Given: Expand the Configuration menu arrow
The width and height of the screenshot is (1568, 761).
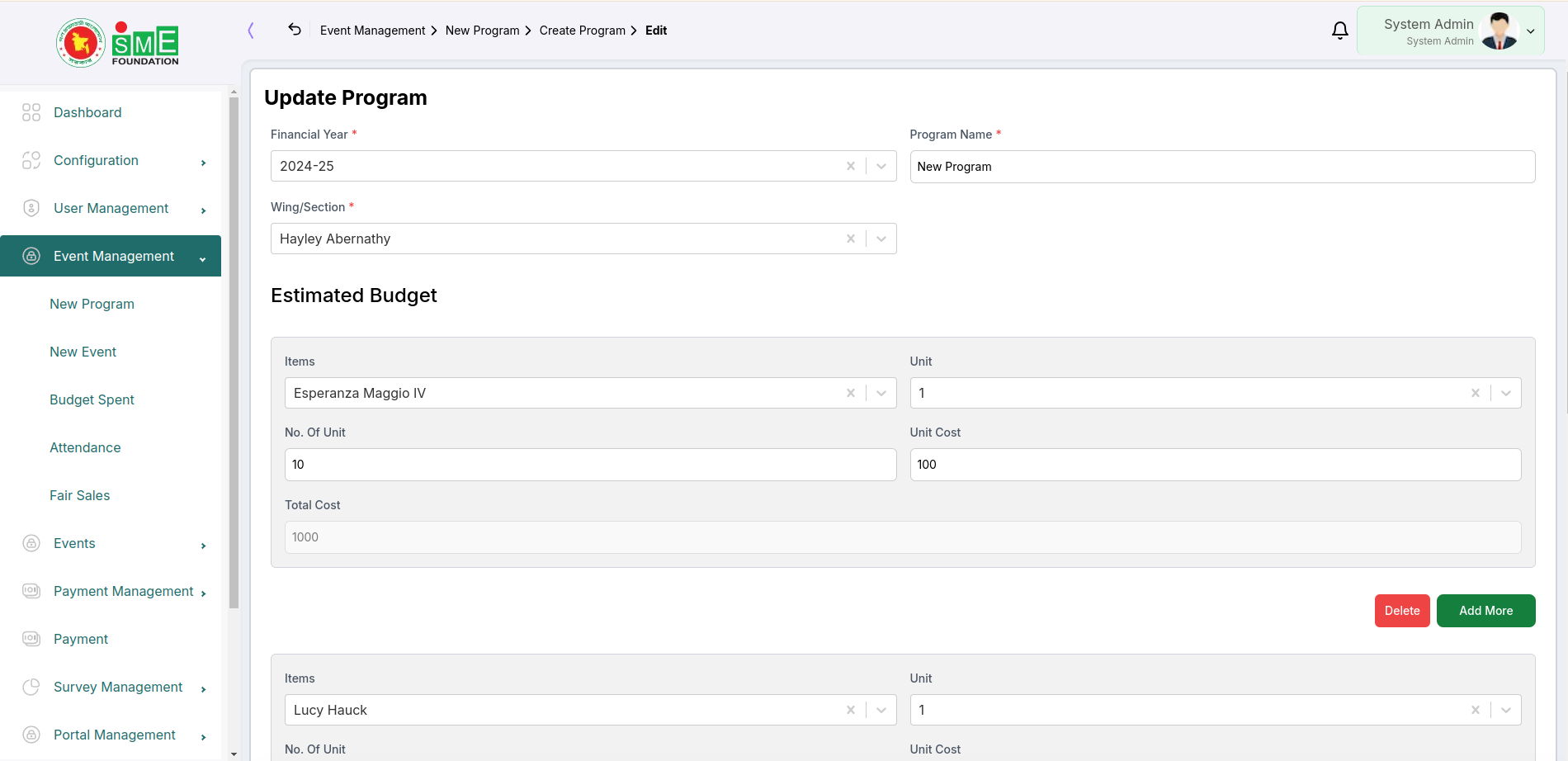Looking at the screenshot, I should (x=203, y=163).
